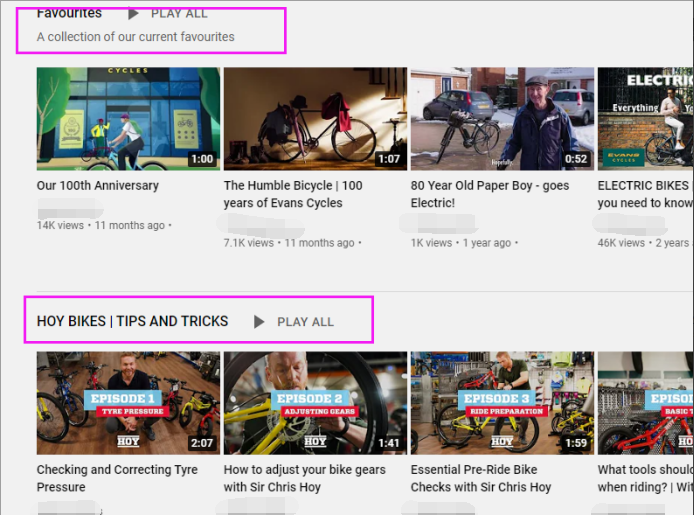This screenshot has height=515, width=694.
Task: Click 'Checking and Correcting Tyre Pressure' title
Action: click(x=117, y=478)
